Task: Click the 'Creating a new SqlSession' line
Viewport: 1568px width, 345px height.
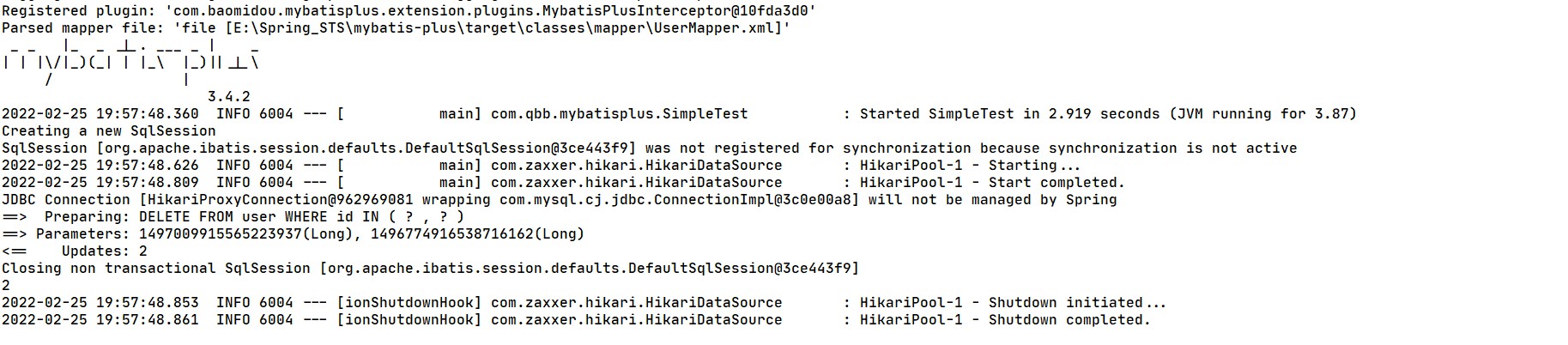Action: 109,131
